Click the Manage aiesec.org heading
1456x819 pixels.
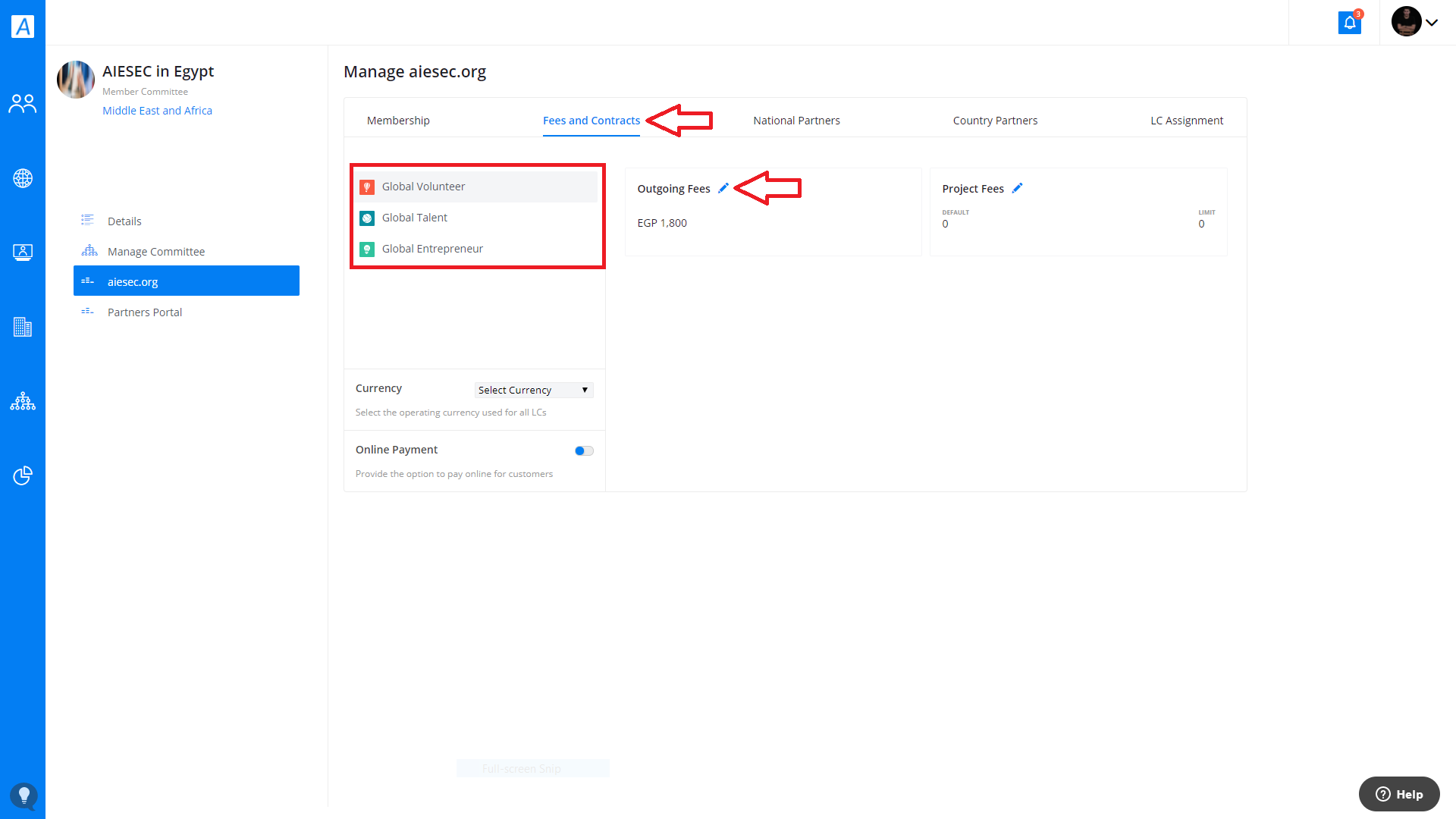[415, 72]
